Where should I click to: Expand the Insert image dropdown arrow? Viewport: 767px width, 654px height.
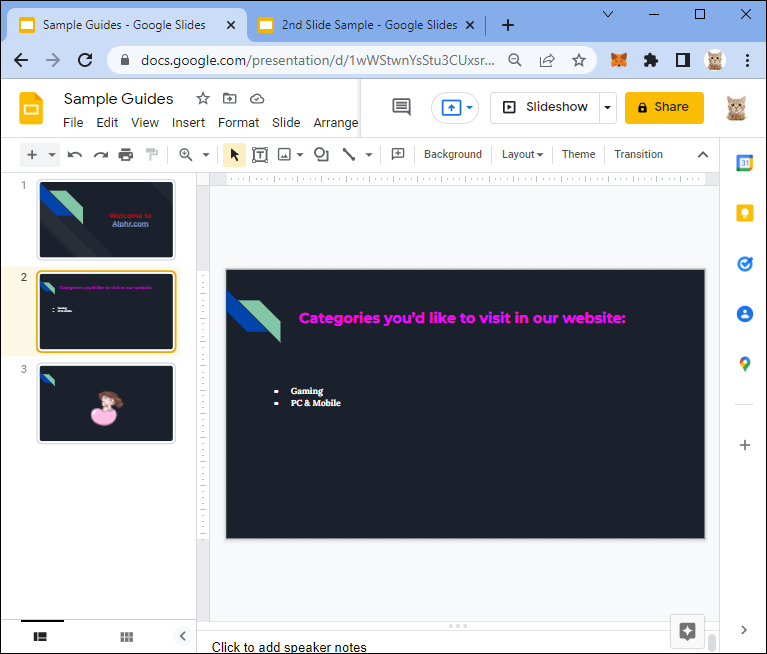(x=300, y=155)
